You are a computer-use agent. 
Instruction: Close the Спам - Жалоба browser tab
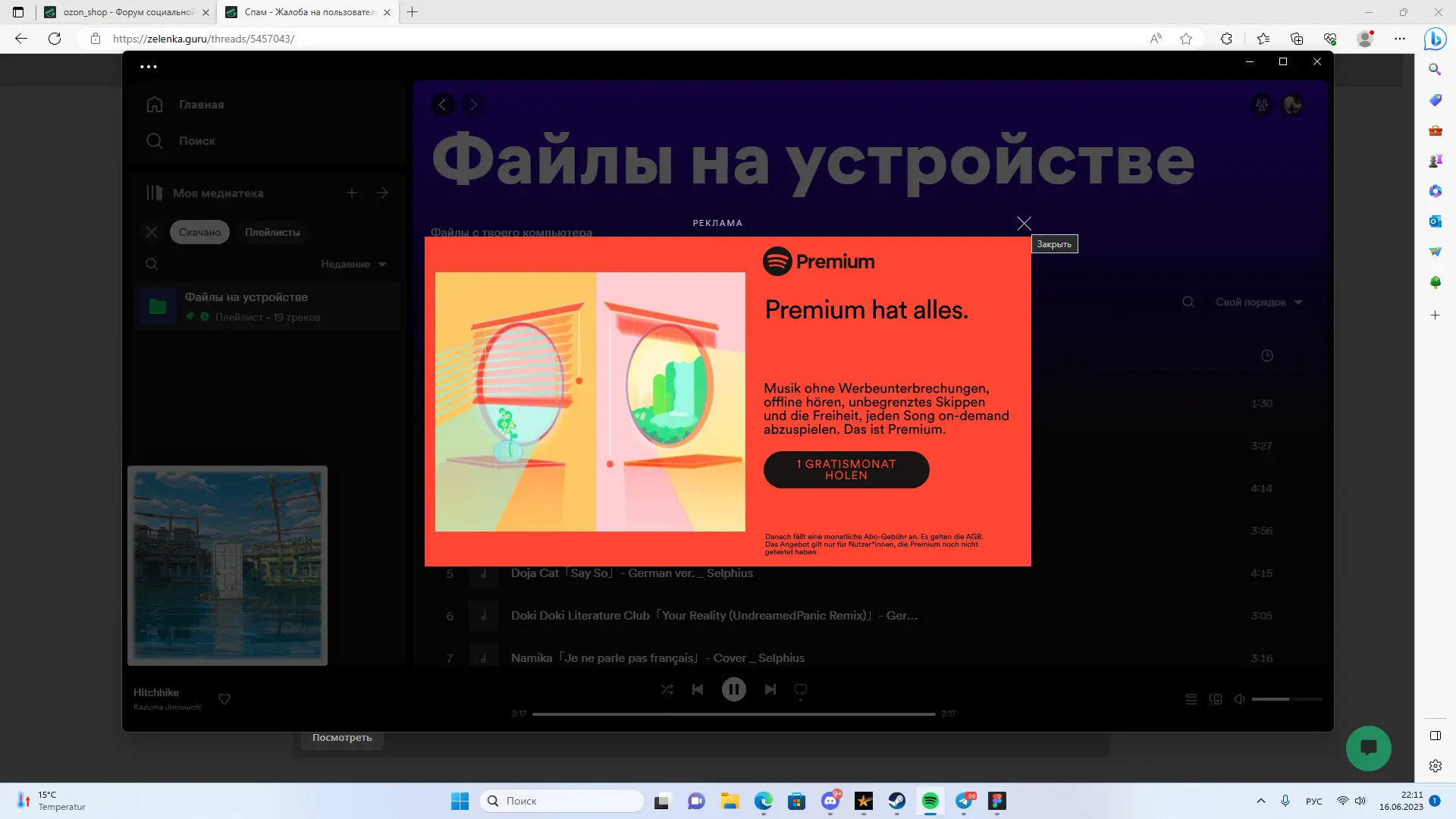tap(388, 12)
